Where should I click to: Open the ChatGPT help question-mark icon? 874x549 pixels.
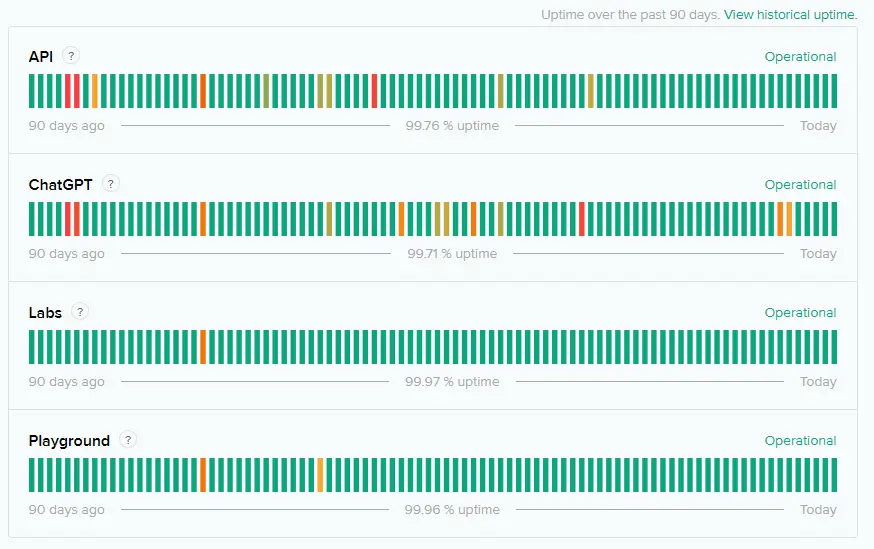coord(110,183)
